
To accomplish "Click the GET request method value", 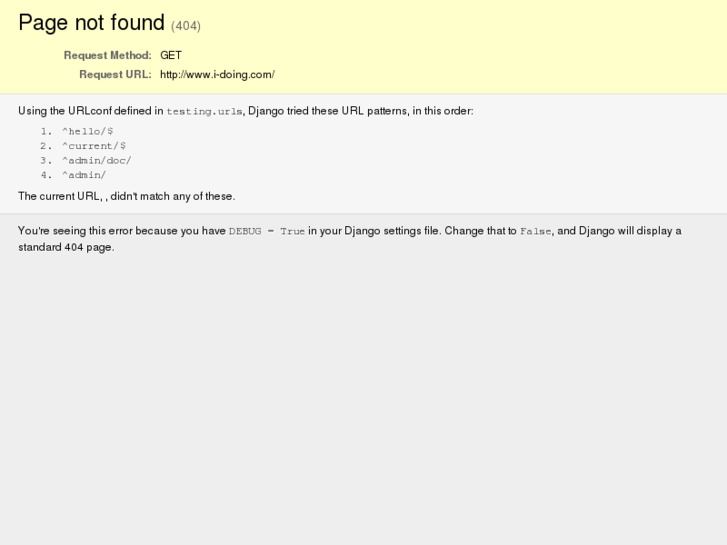I will (x=171, y=56).
